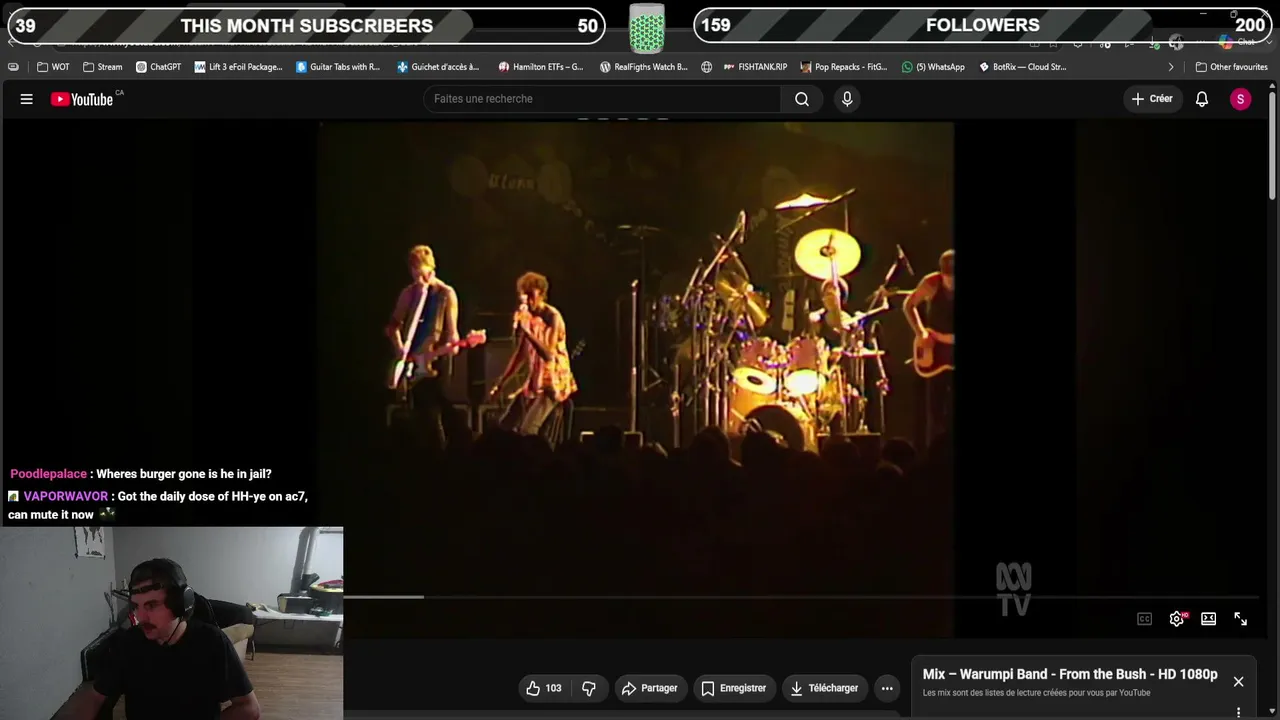Screen dimensions: 1280x720
Task: Click the Partager share button
Action: click(x=650, y=688)
